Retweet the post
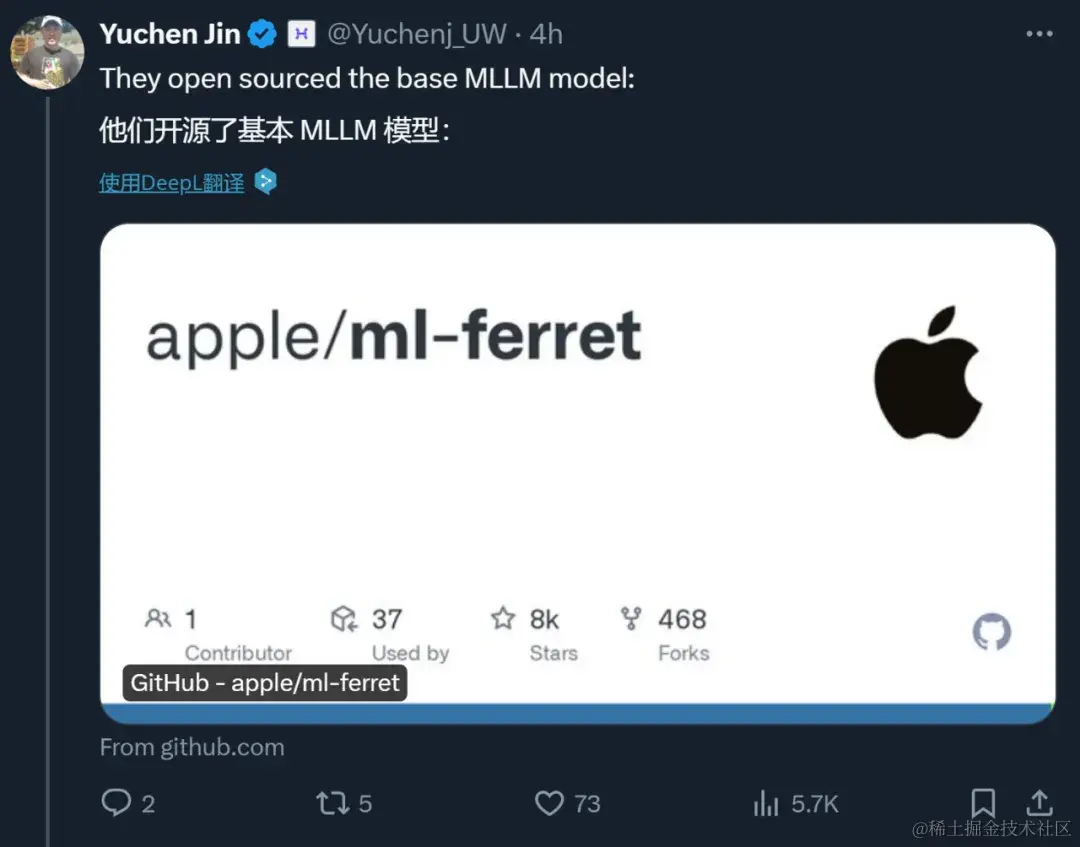1080x847 pixels. point(331,803)
